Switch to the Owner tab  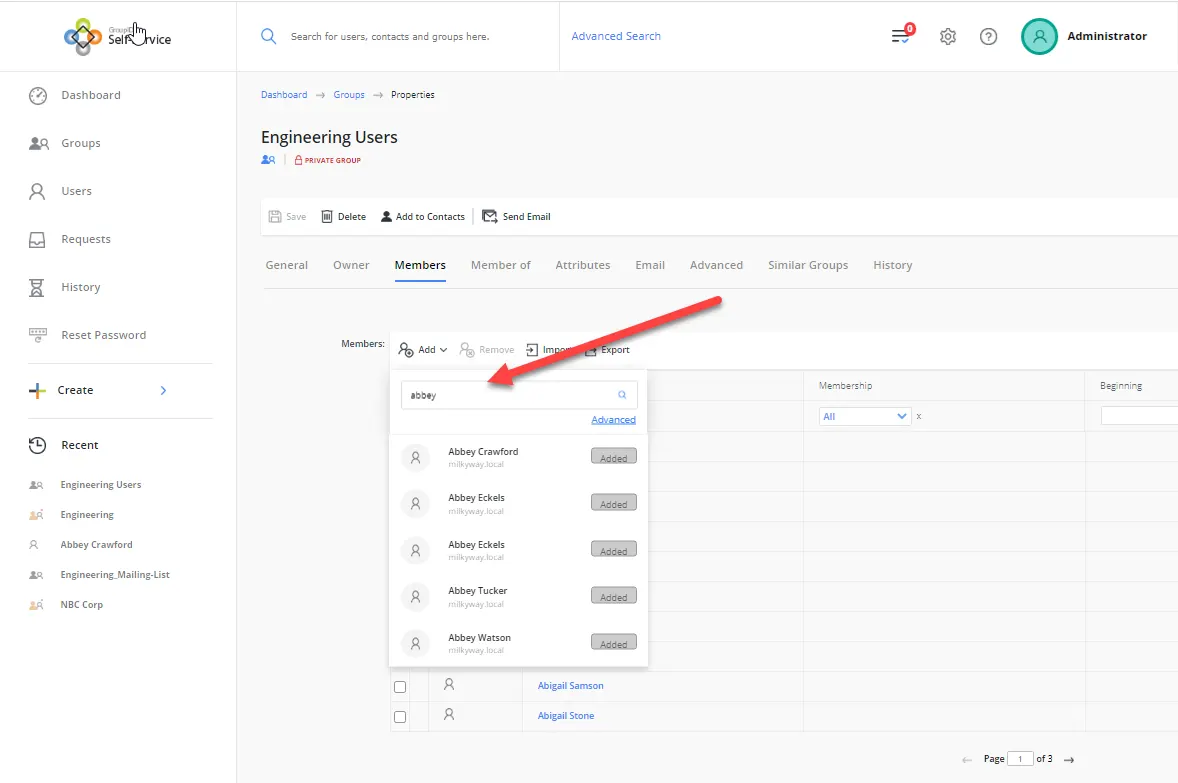(351, 265)
